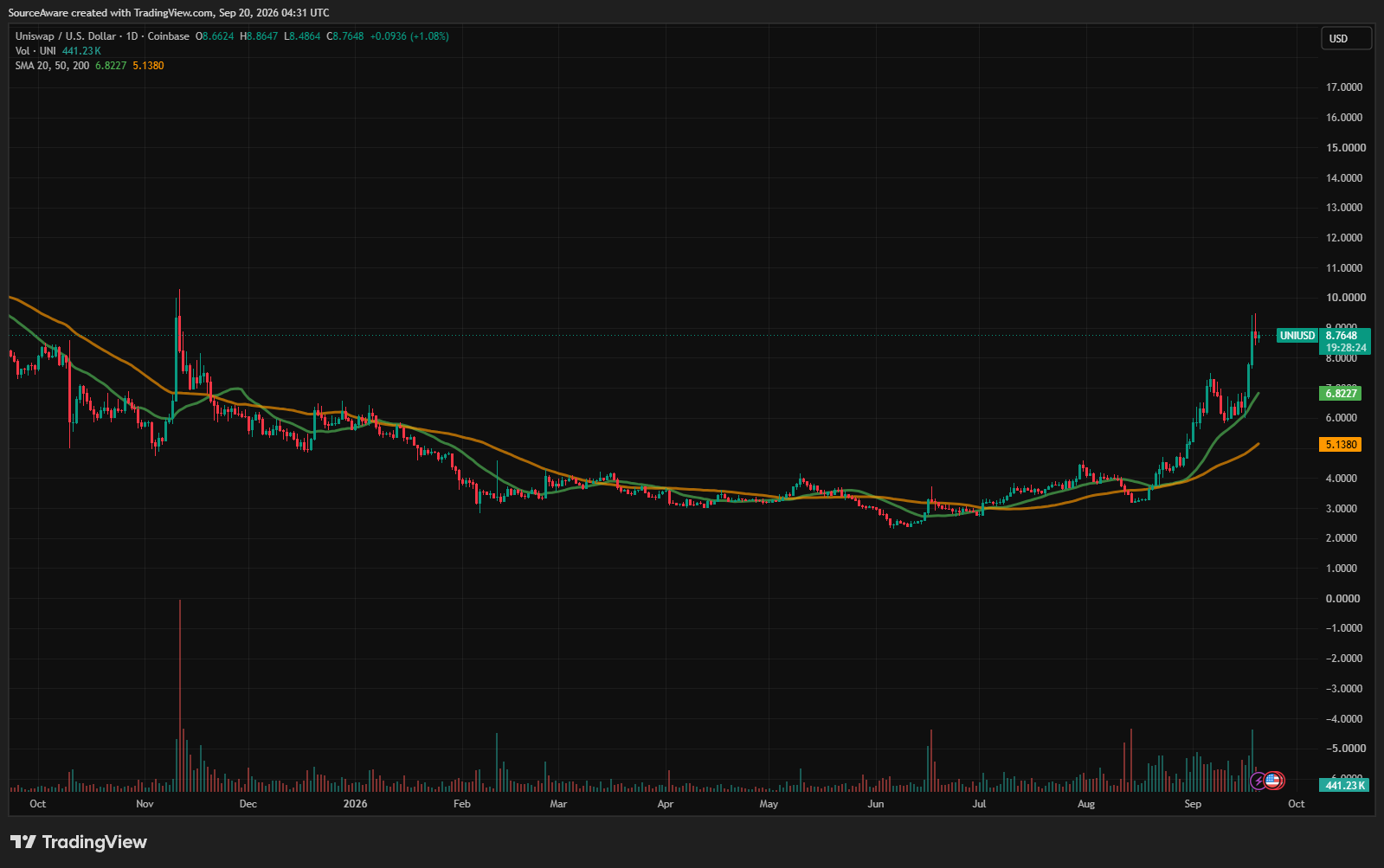This screenshot has width=1384, height=868.
Task: Click the −2.0000 price scale label
Action: tap(1344, 659)
